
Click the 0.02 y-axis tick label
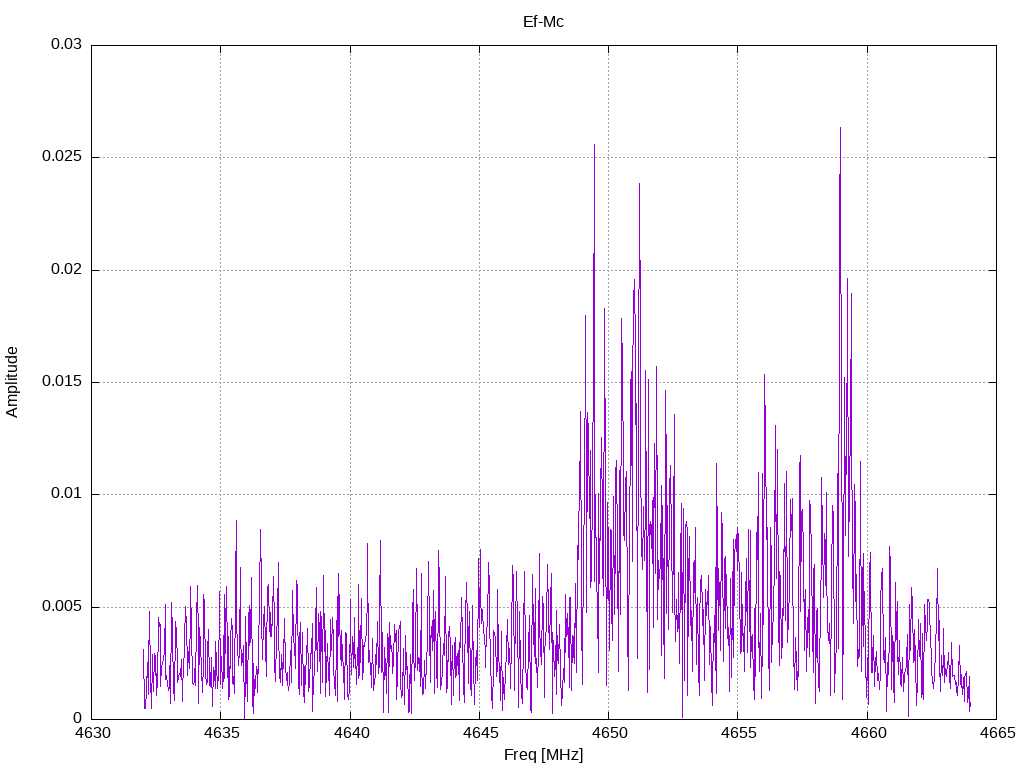[67, 269]
